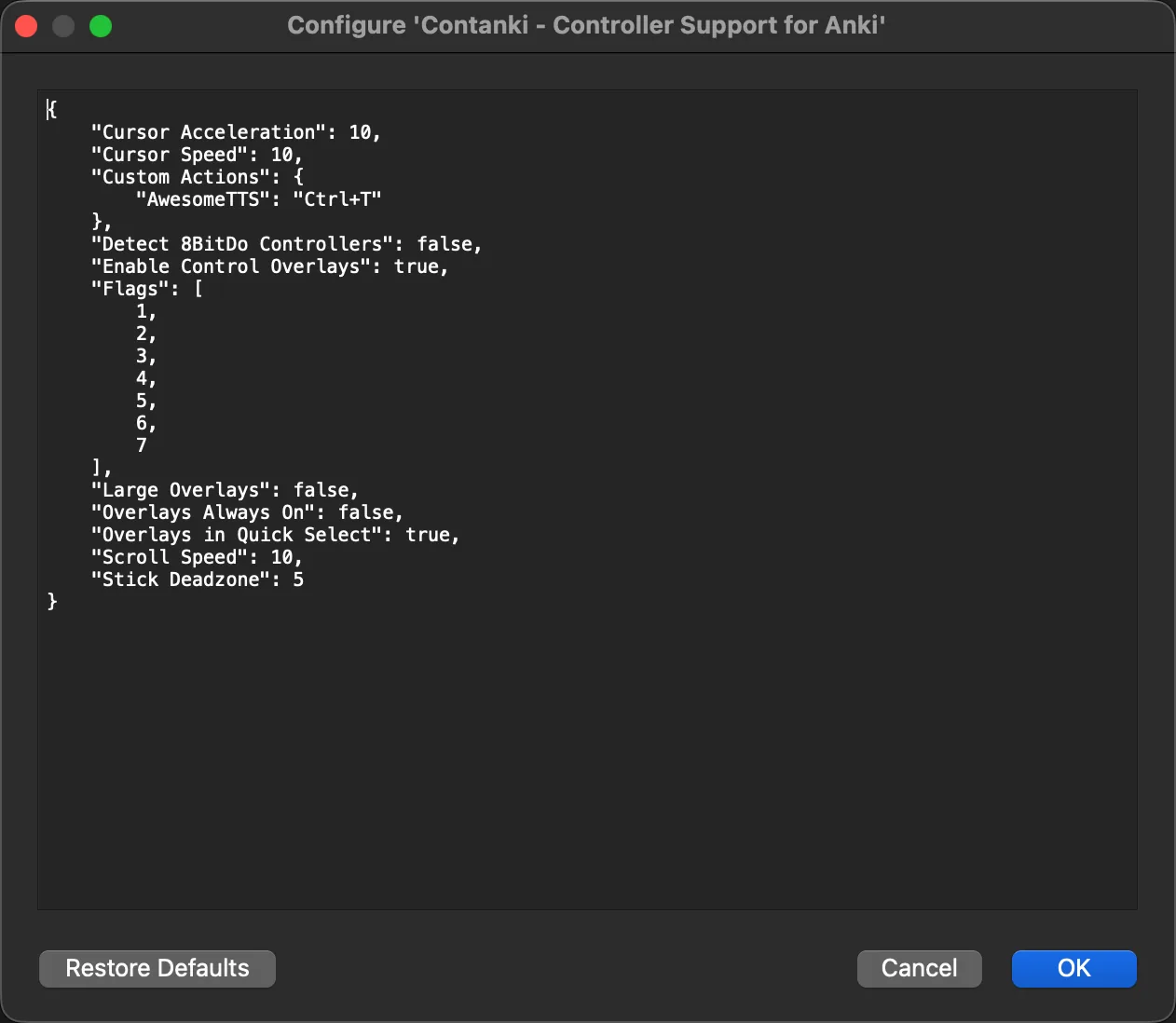This screenshot has height=1023, width=1176.
Task: Close the window with the red button
Action: pyautogui.click(x=26, y=26)
